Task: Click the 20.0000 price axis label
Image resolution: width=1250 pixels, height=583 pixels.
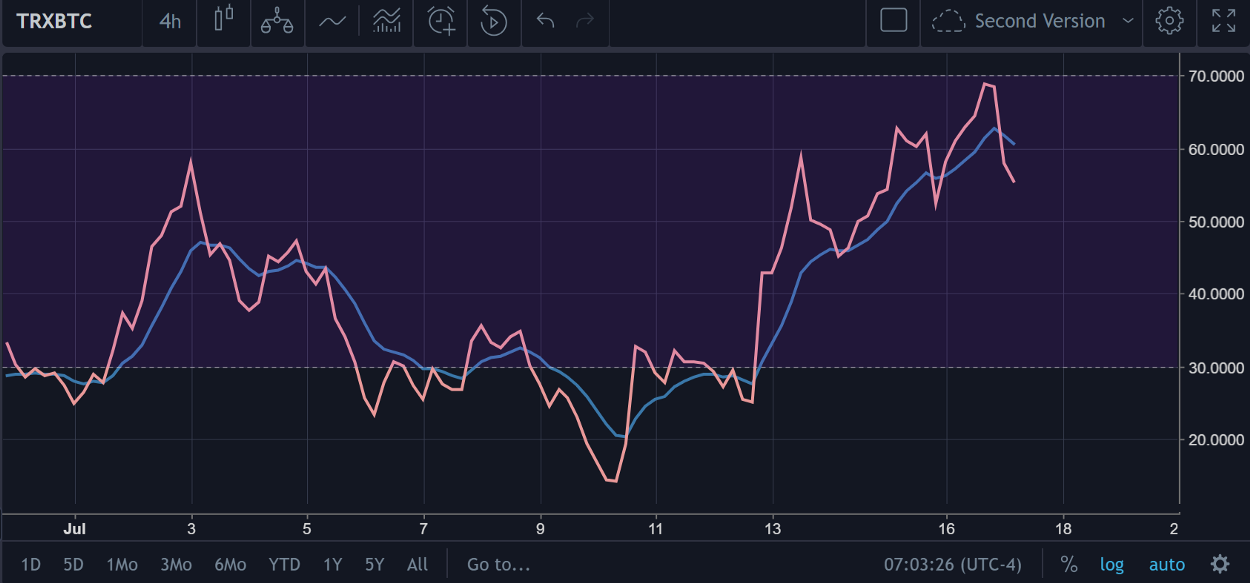Action: click(x=1218, y=441)
